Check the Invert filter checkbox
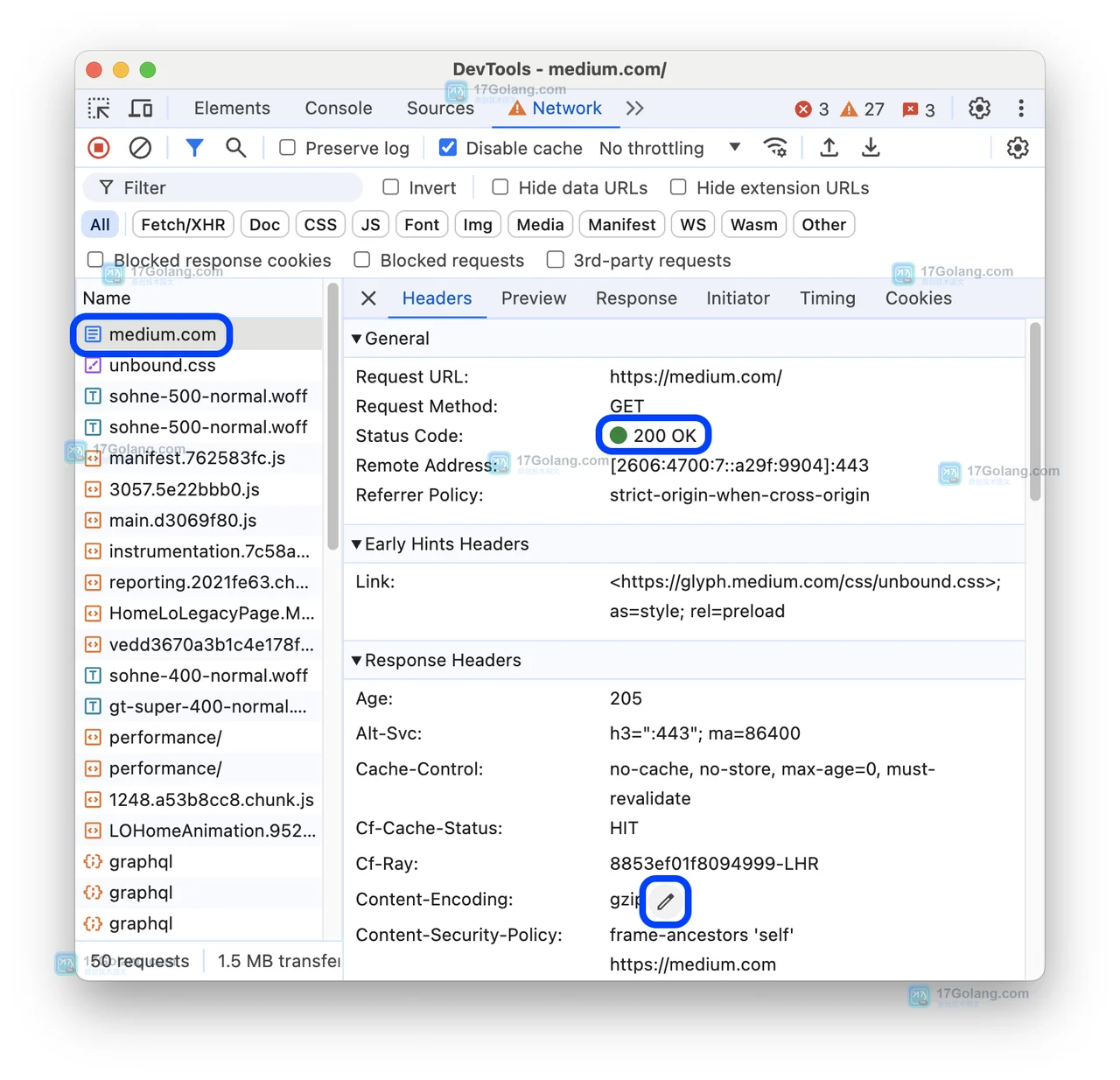 point(391,187)
